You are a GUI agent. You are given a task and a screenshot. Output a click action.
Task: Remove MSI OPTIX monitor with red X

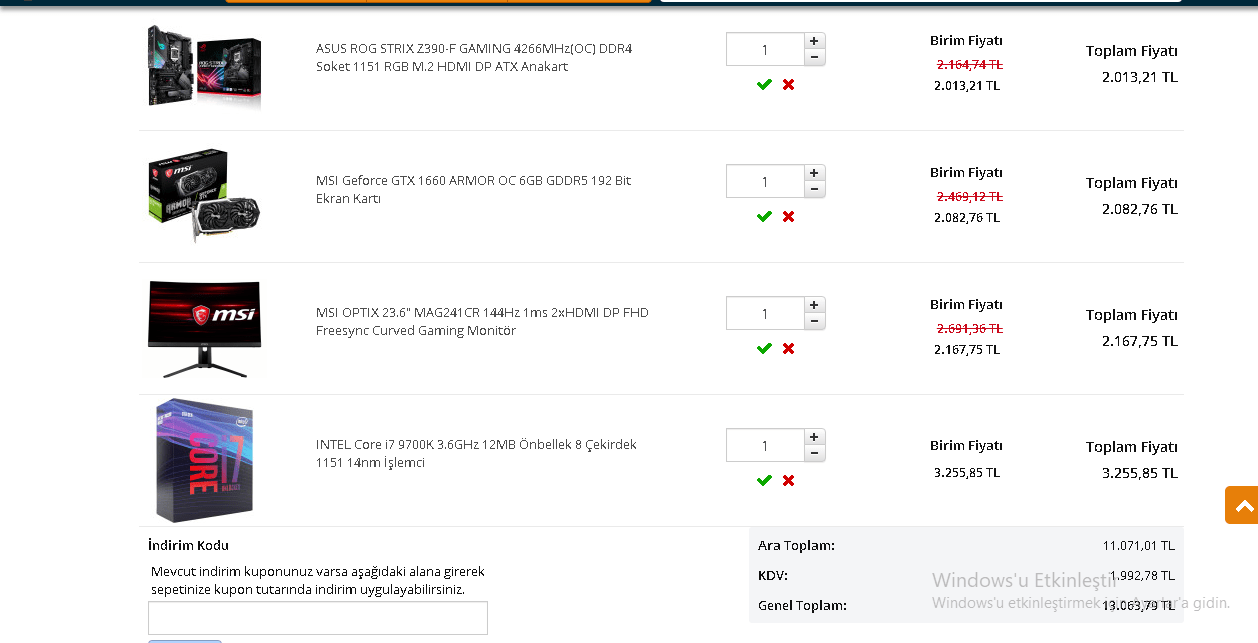(x=788, y=349)
